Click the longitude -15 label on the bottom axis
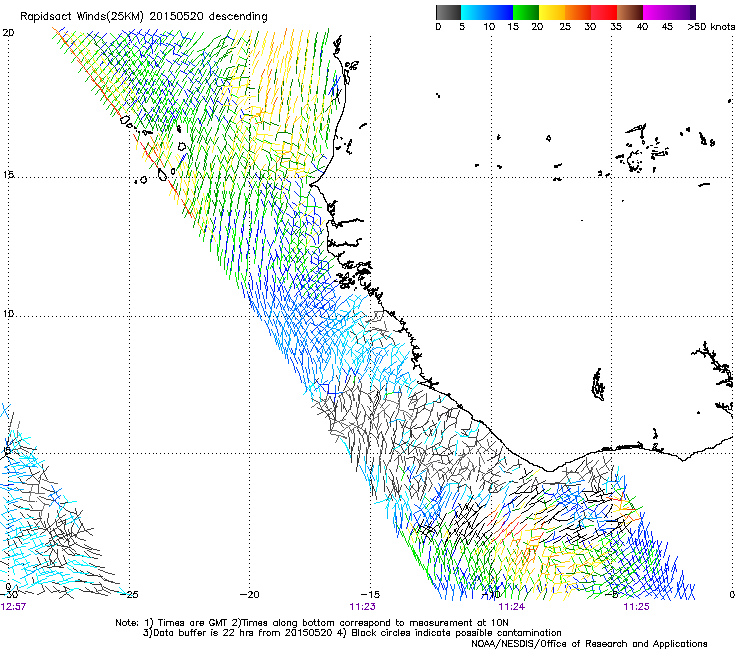This screenshot has width=740, height=650. [x=370, y=595]
